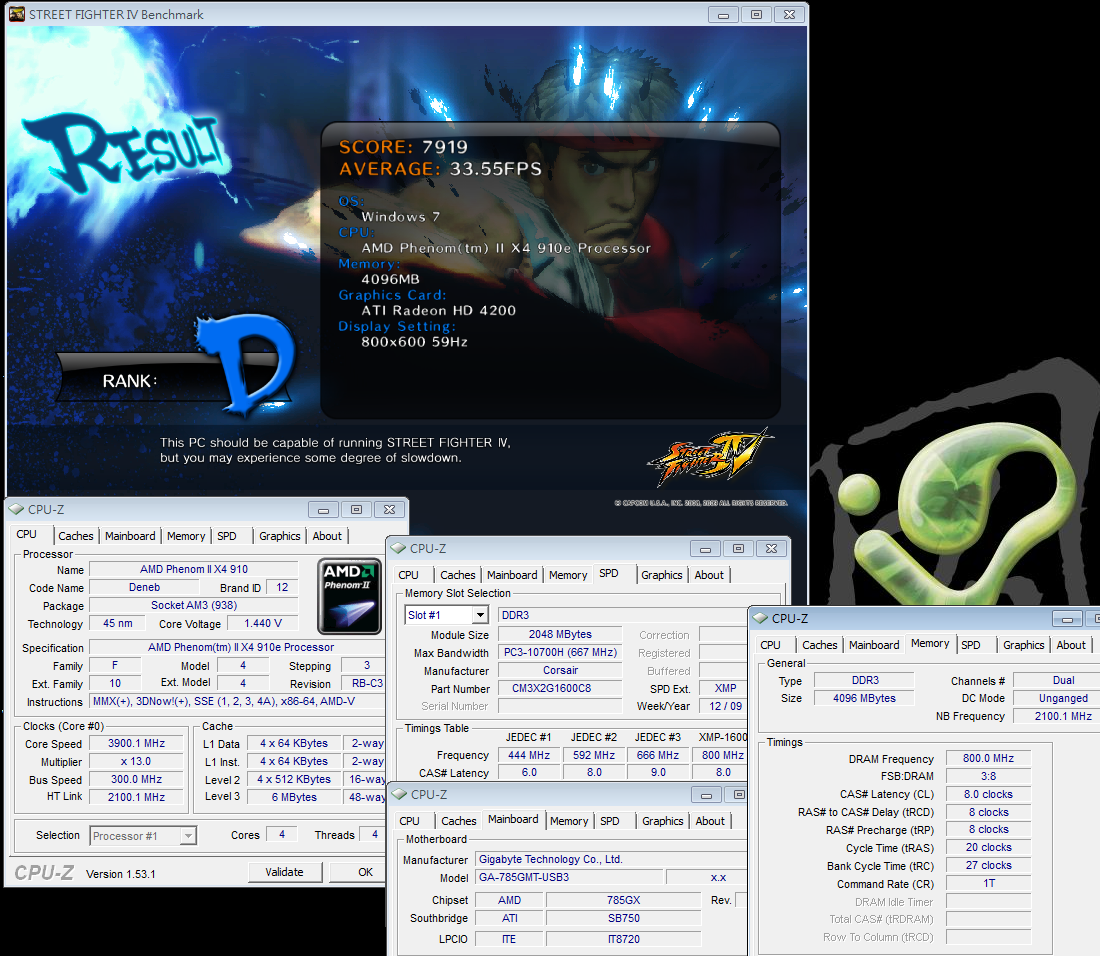The image size is (1100, 956).
Task: Click the southbridge value 'SB750'
Action: [x=624, y=918]
